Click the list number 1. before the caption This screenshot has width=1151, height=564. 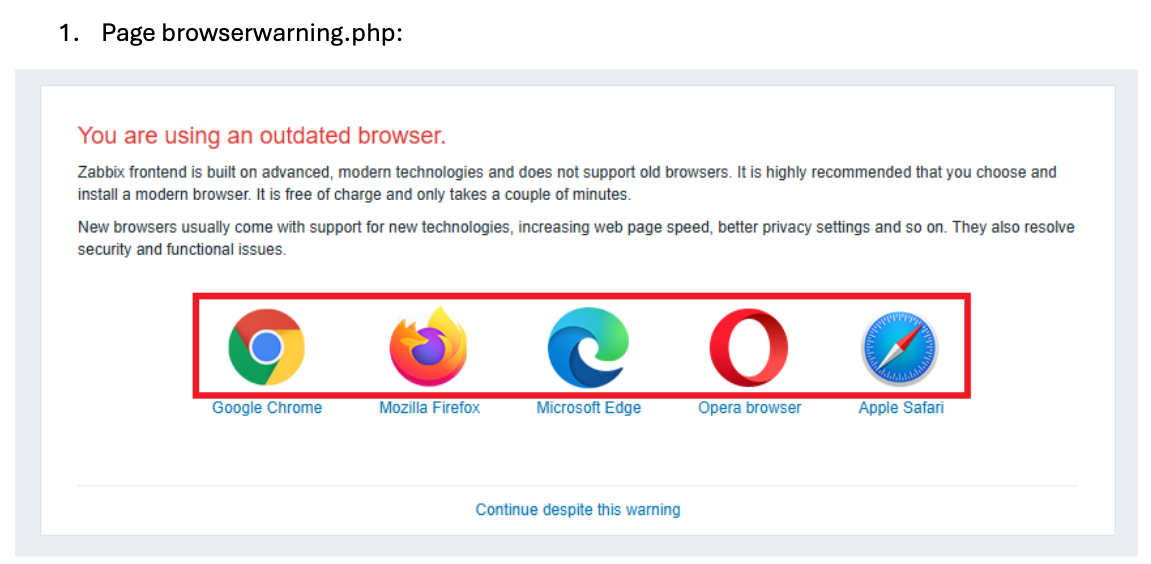click(69, 33)
